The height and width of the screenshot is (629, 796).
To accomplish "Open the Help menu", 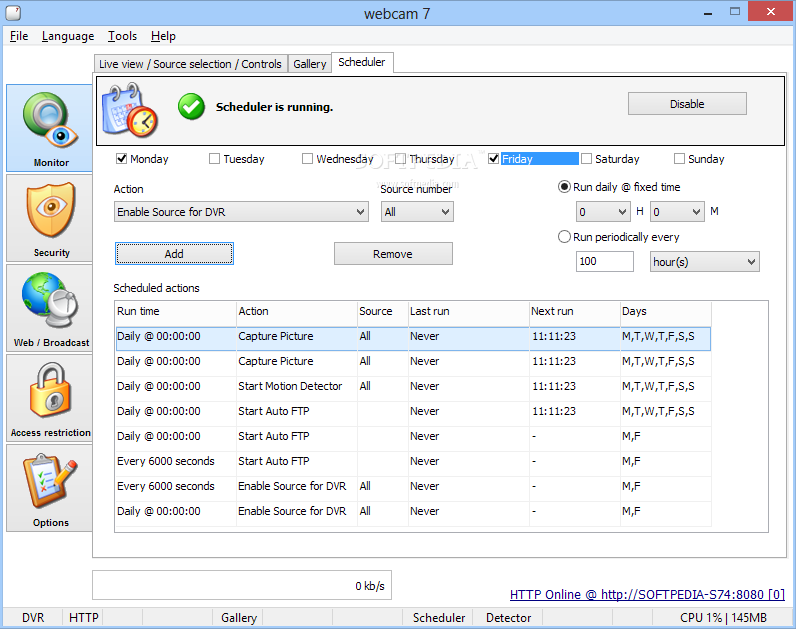I will [x=163, y=36].
